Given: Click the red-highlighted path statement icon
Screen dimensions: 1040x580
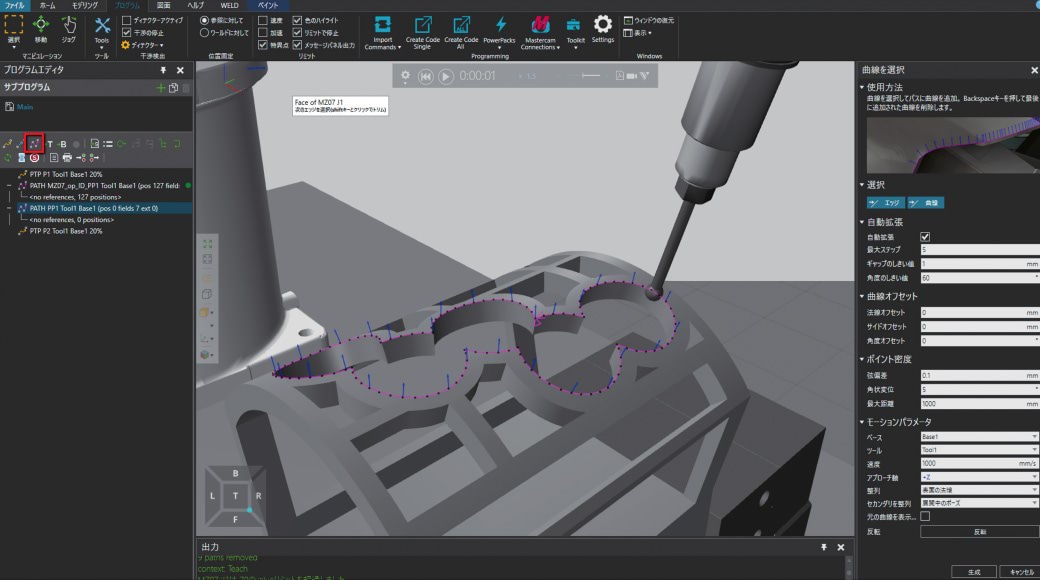Looking at the screenshot, I should (x=35, y=144).
